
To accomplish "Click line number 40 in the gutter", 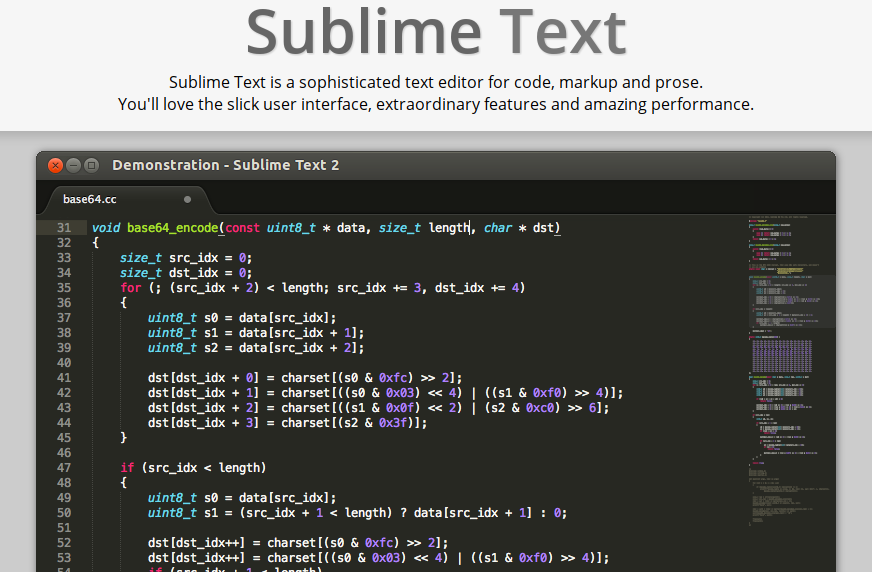I will point(64,363).
